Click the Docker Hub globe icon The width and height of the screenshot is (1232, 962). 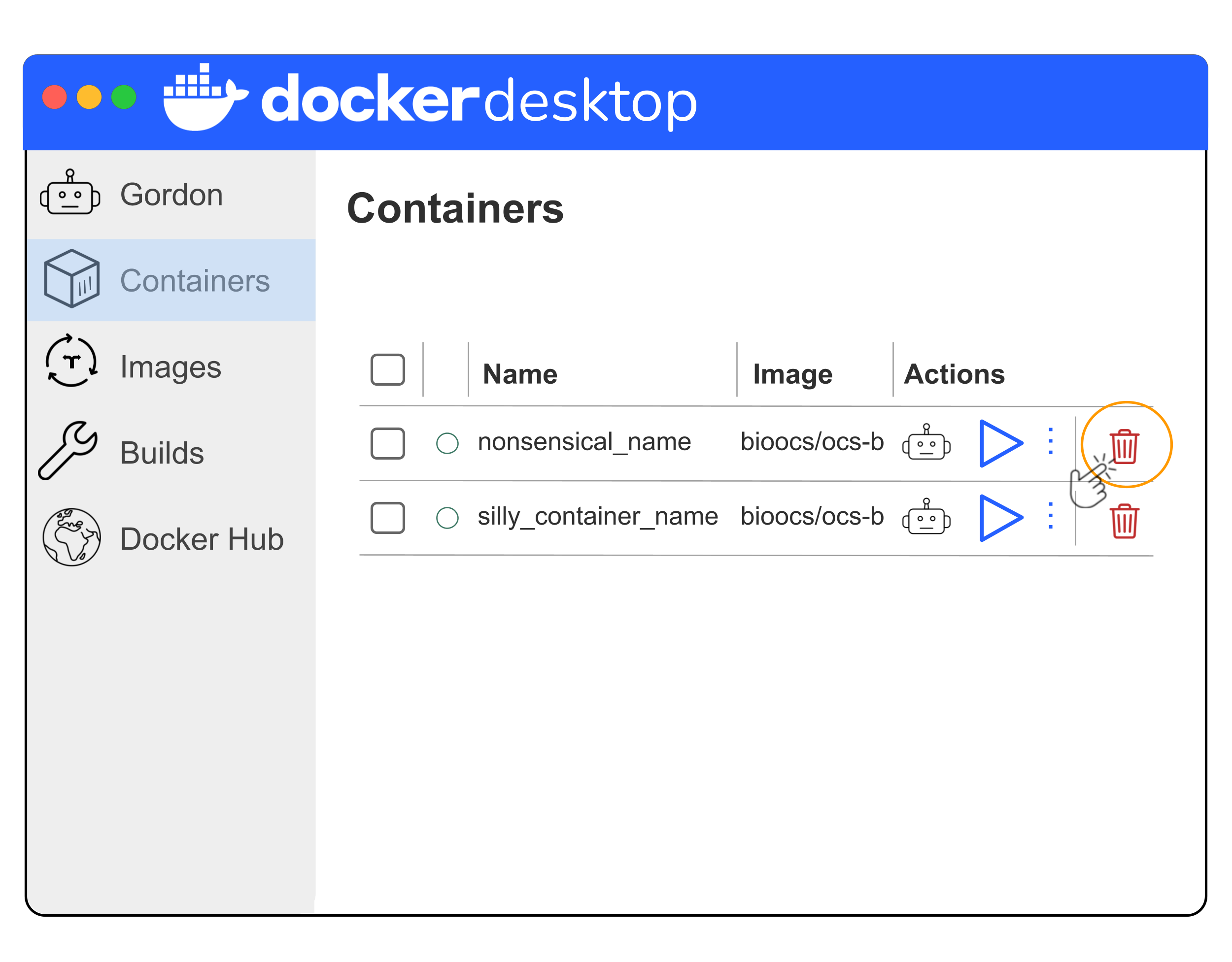[71, 537]
